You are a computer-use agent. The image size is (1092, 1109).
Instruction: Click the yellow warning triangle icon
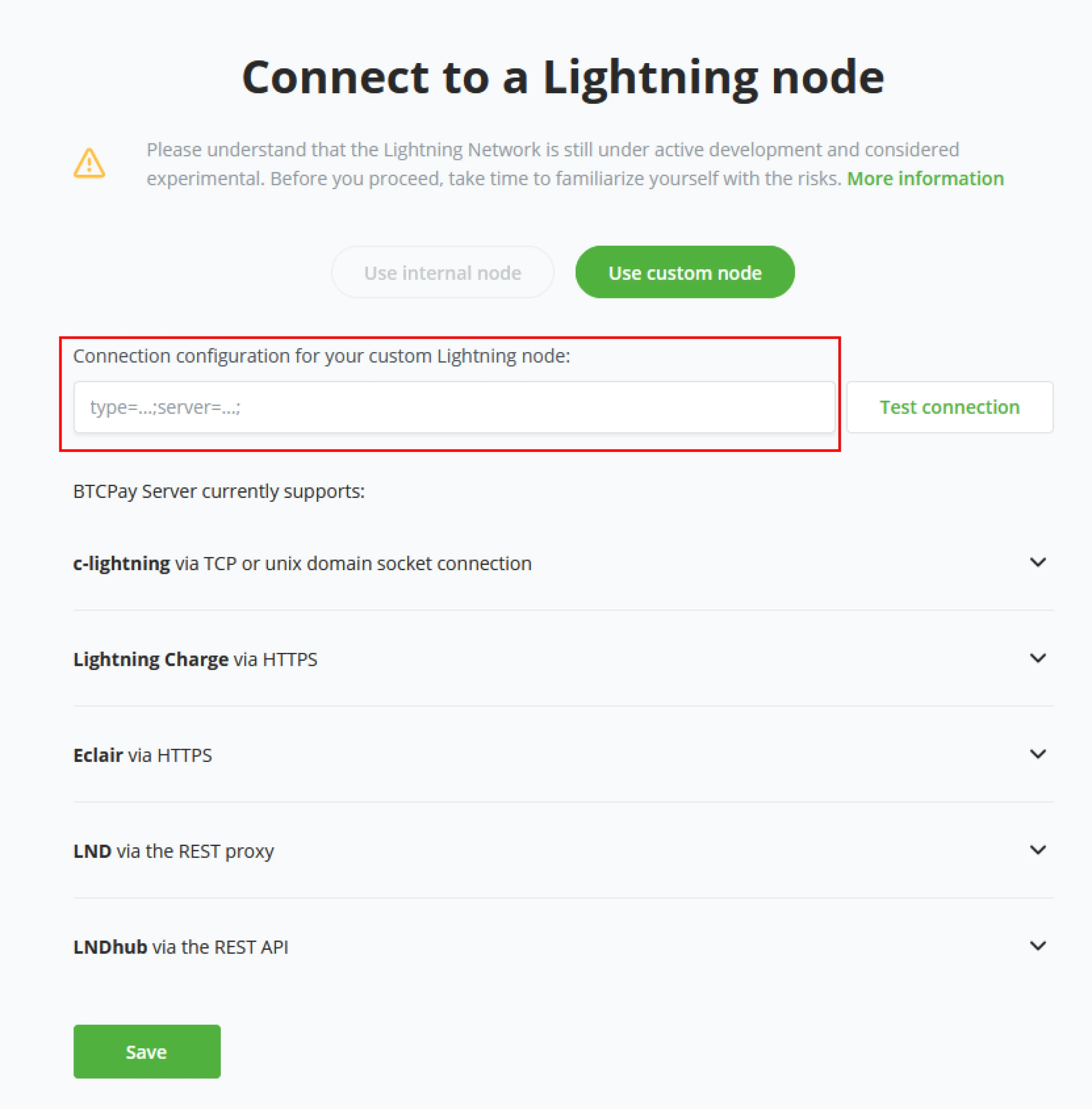pos(89,163)
